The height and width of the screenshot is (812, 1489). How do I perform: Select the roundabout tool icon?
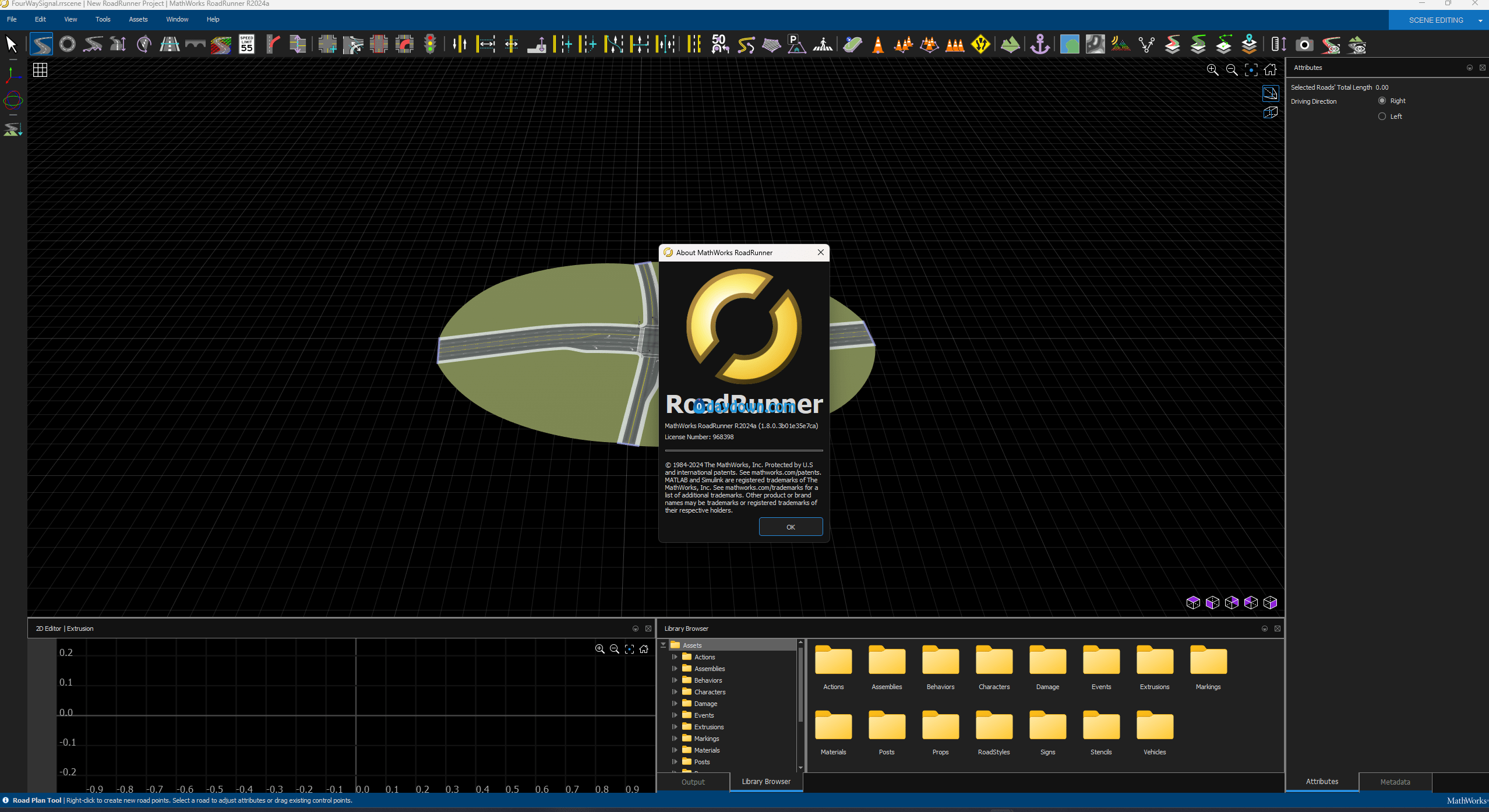67,44
